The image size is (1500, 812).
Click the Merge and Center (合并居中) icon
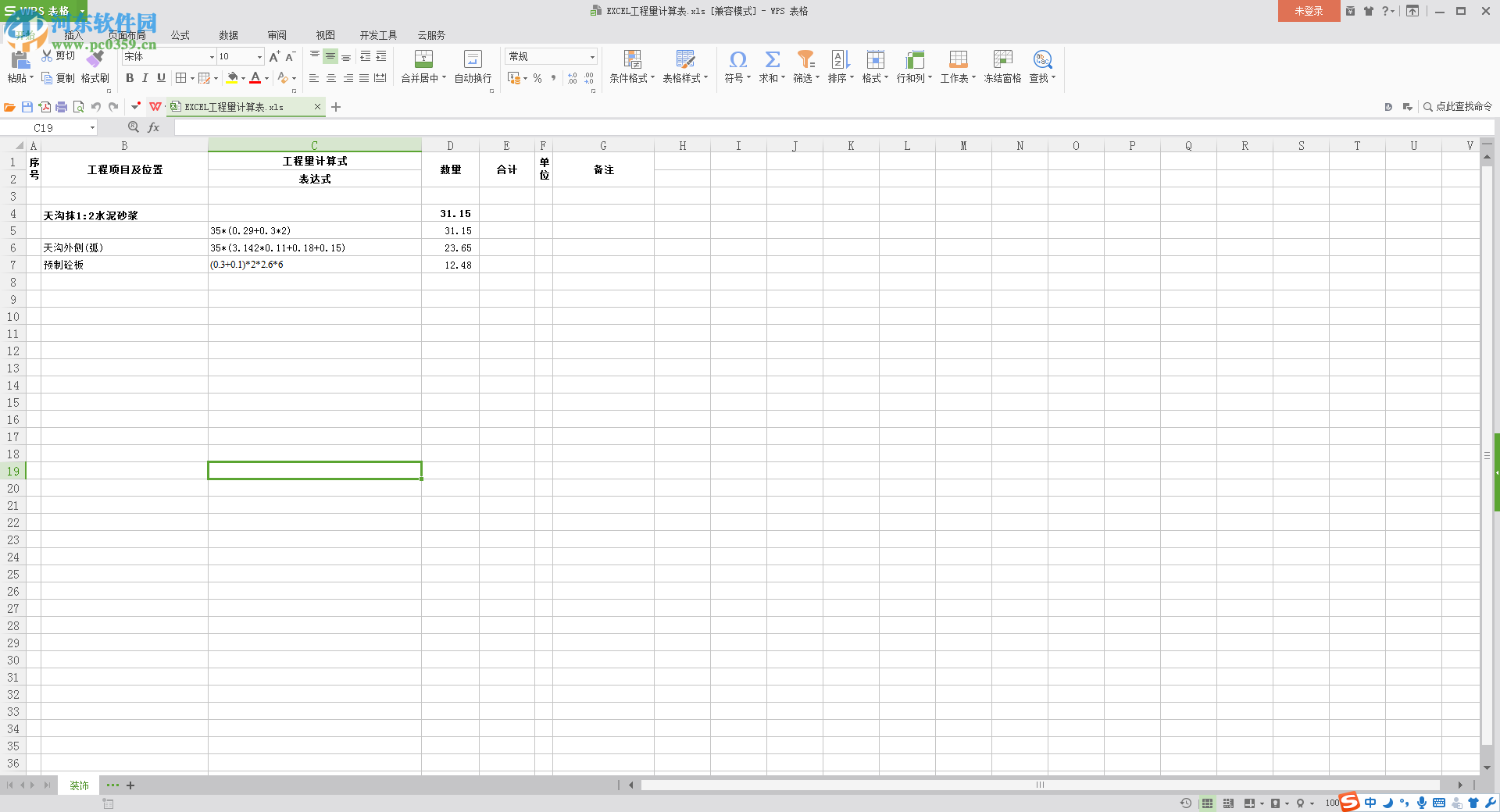click(x=423, y=59)
